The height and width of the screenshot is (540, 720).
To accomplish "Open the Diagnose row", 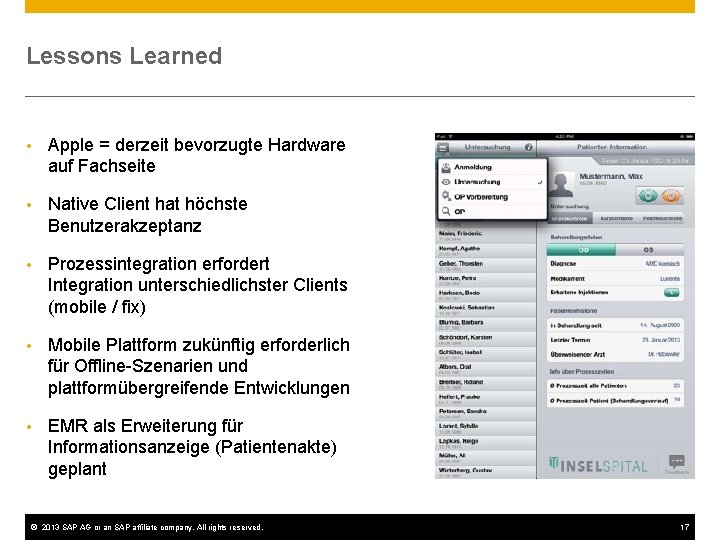I will coord(615,264).
